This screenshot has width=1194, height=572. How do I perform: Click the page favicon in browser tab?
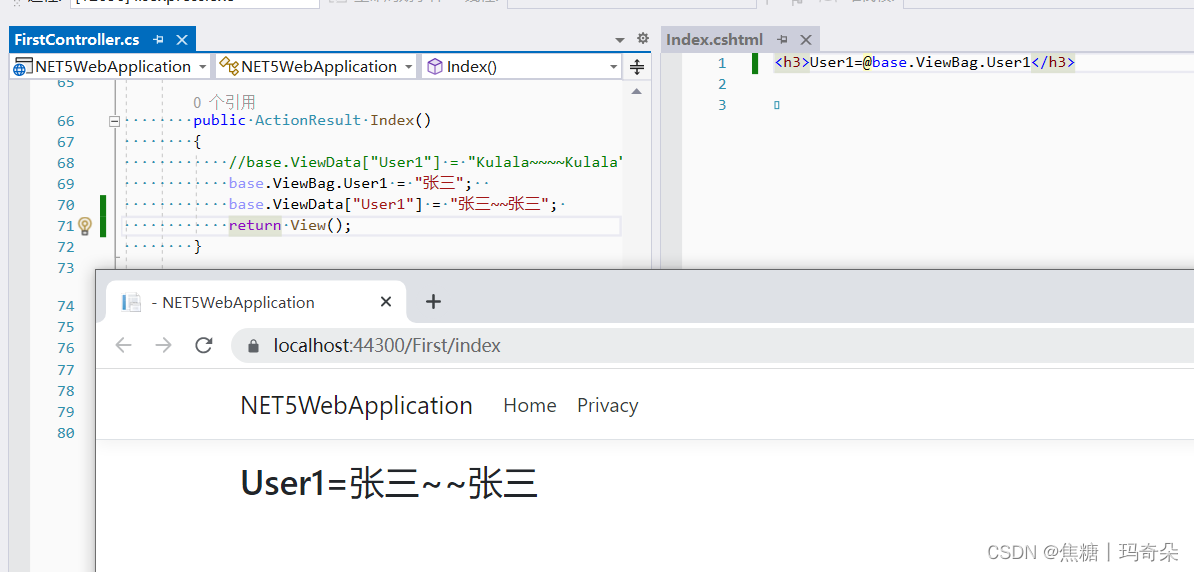[132, 302]
